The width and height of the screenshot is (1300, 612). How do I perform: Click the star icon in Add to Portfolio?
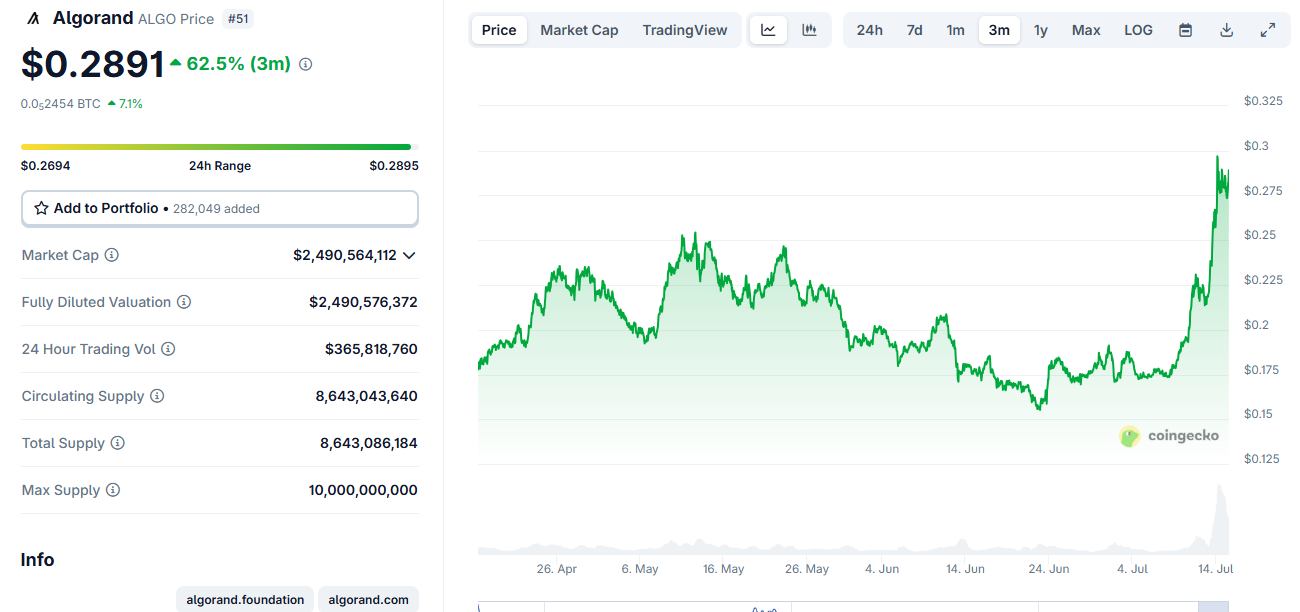[40, 208]
